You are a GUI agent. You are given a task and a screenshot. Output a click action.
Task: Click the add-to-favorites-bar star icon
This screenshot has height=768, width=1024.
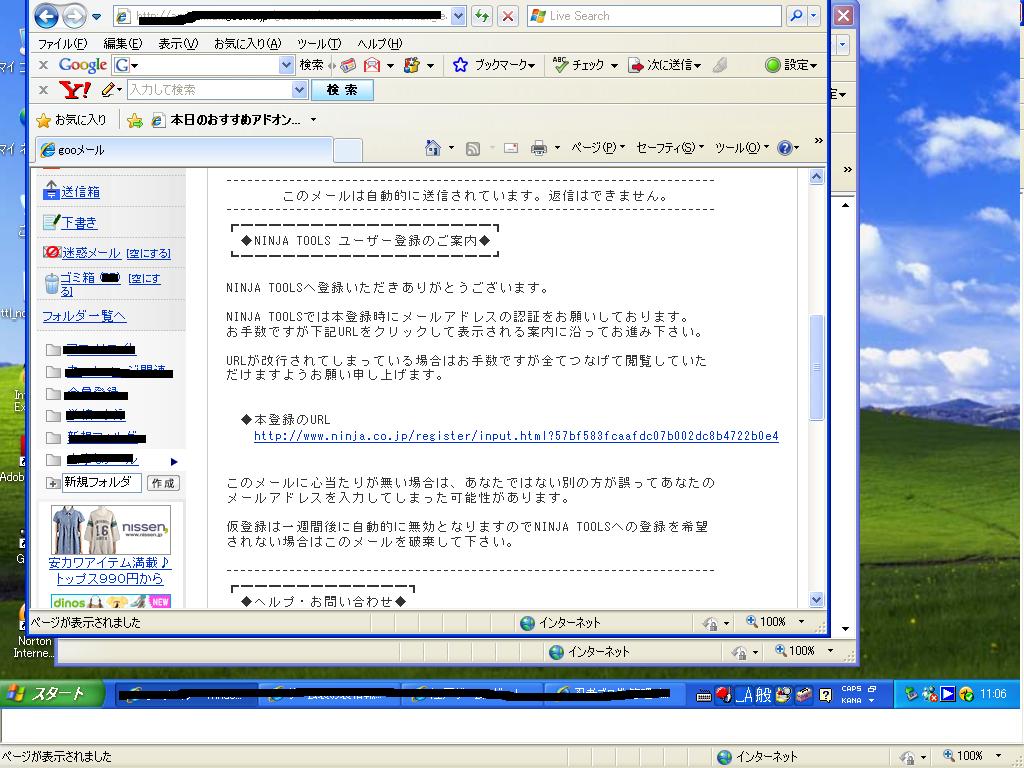[x=135, y=120]
